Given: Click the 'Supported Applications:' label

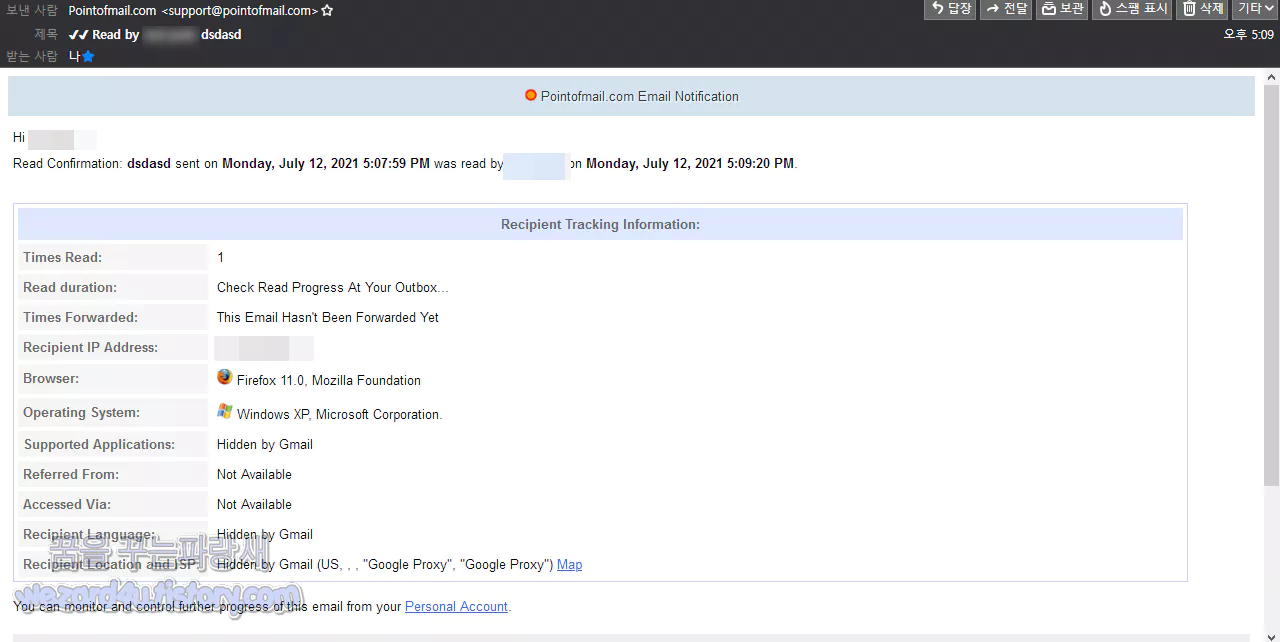Looking at the screenshot, I should point(99,445).
